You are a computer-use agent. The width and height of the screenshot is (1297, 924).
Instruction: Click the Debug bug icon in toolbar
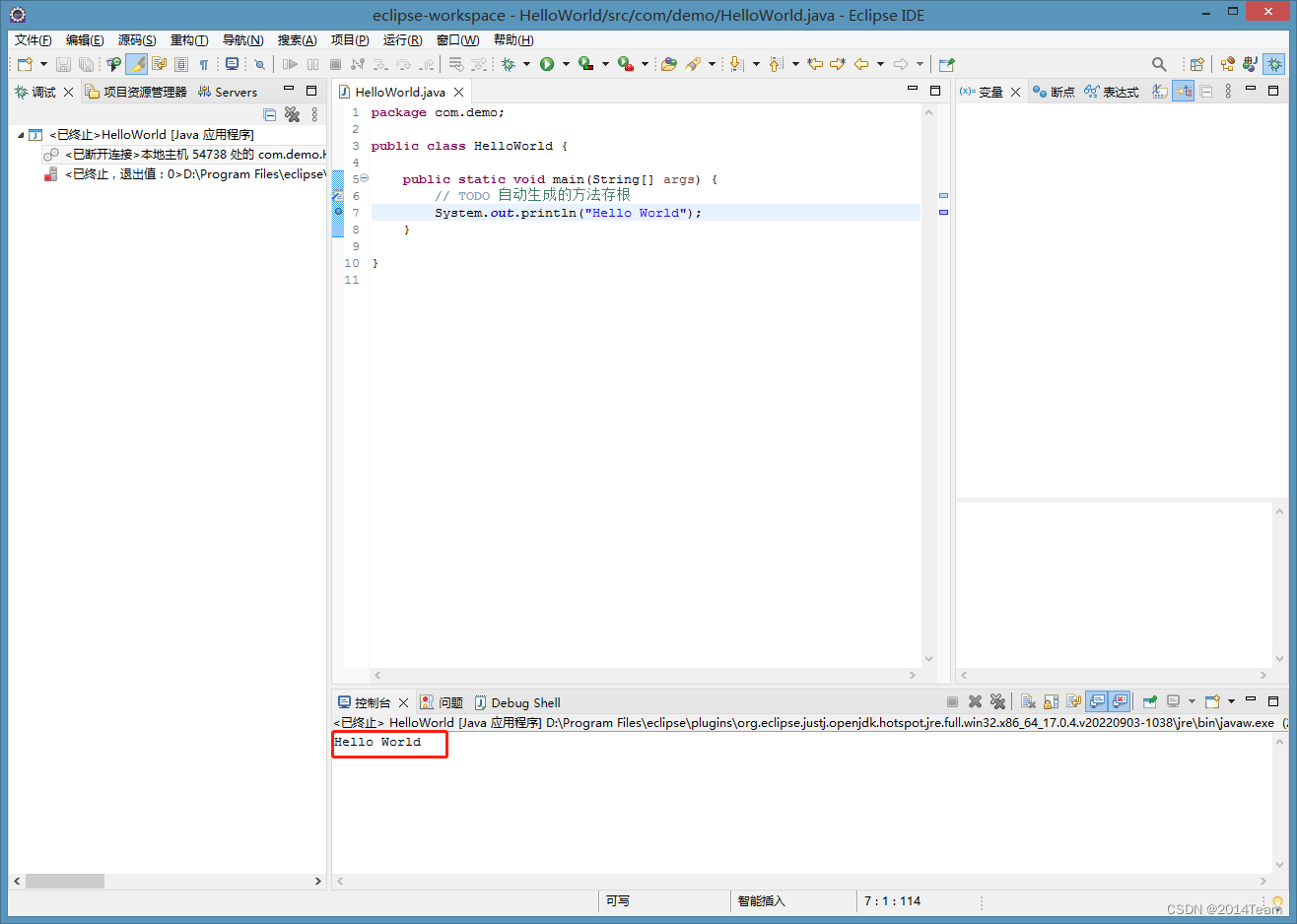pyautogui.click(x=509, y=64)
